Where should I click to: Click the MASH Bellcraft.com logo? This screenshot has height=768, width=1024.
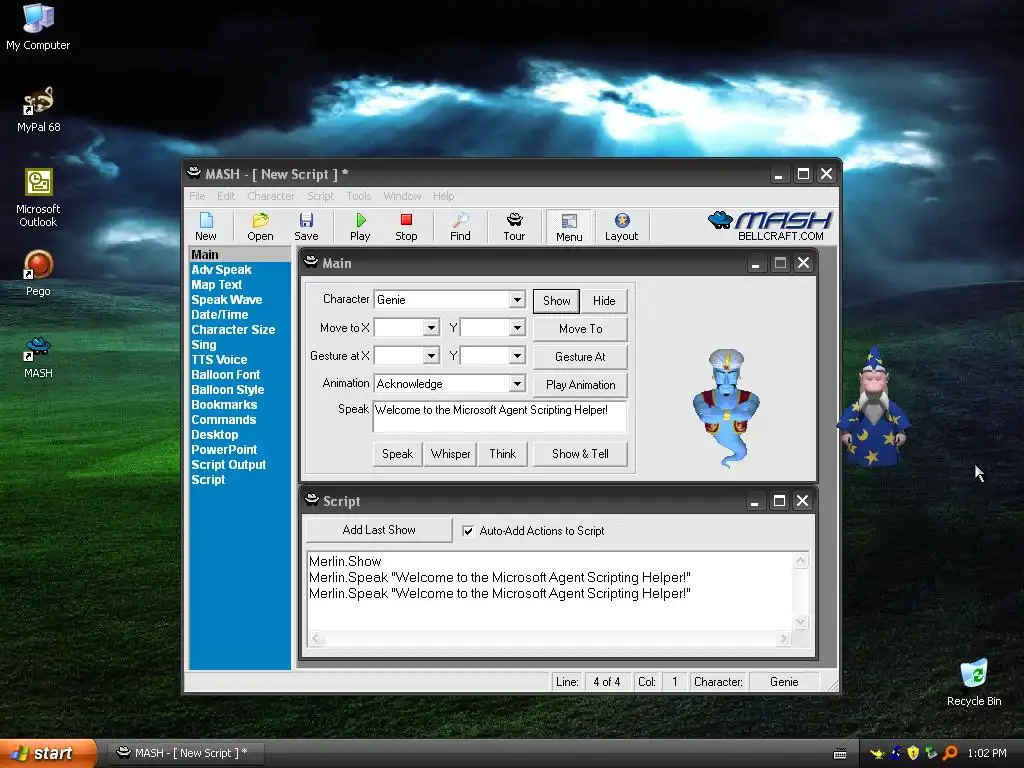[771, 226]
